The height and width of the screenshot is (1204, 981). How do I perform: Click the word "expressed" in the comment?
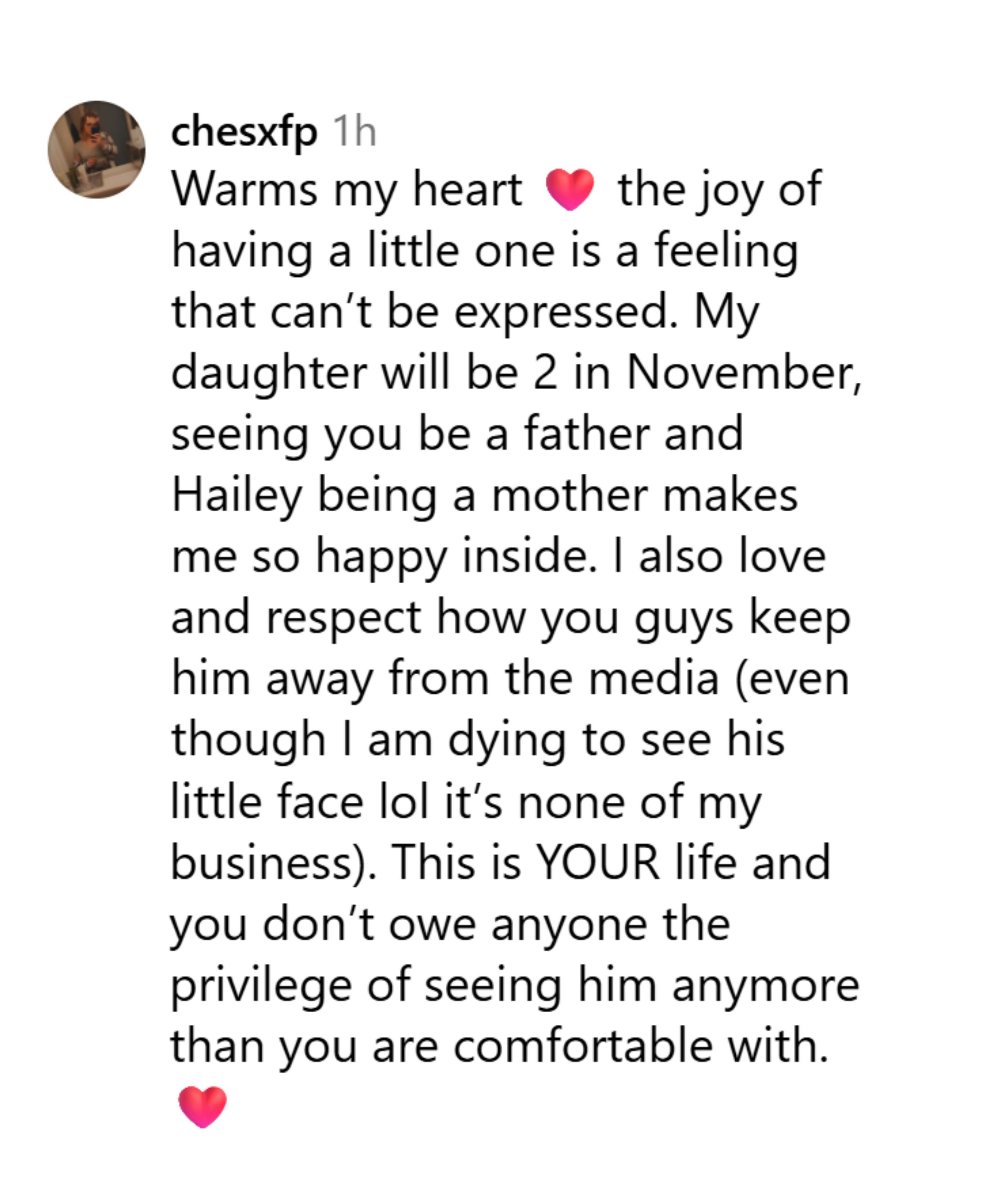tap(565, 312)
